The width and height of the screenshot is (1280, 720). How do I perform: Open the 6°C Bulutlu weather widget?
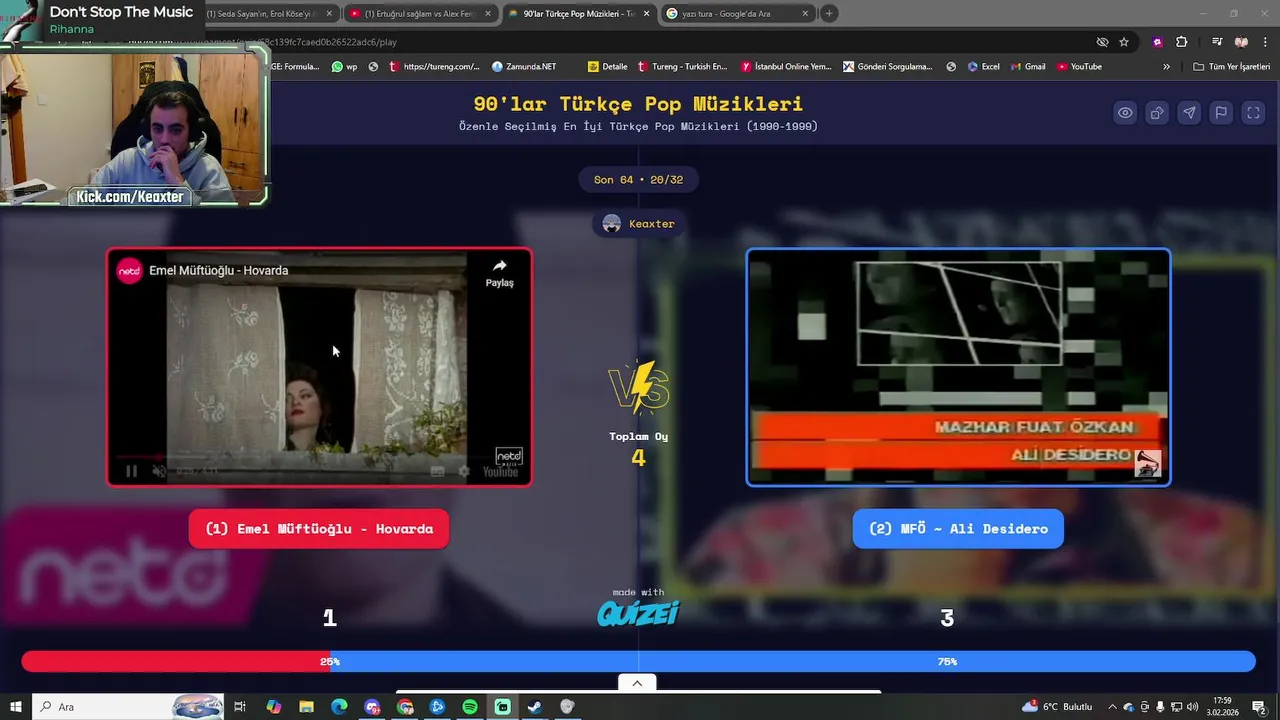tap(1058, 707)
